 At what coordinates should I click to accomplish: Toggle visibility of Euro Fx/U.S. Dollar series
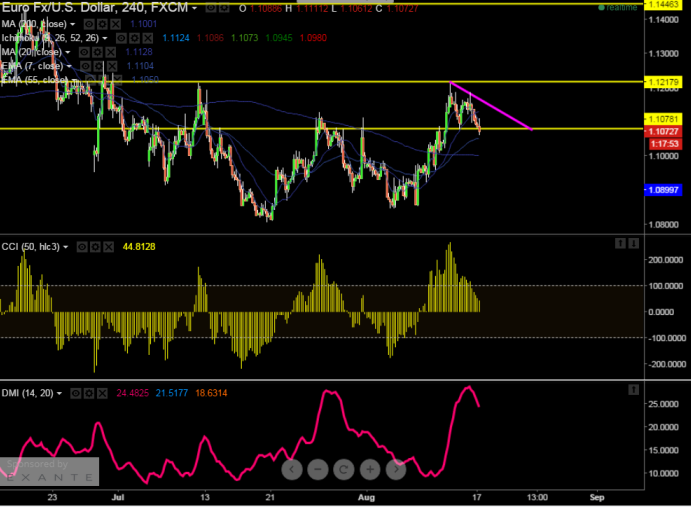click(212, 7)
